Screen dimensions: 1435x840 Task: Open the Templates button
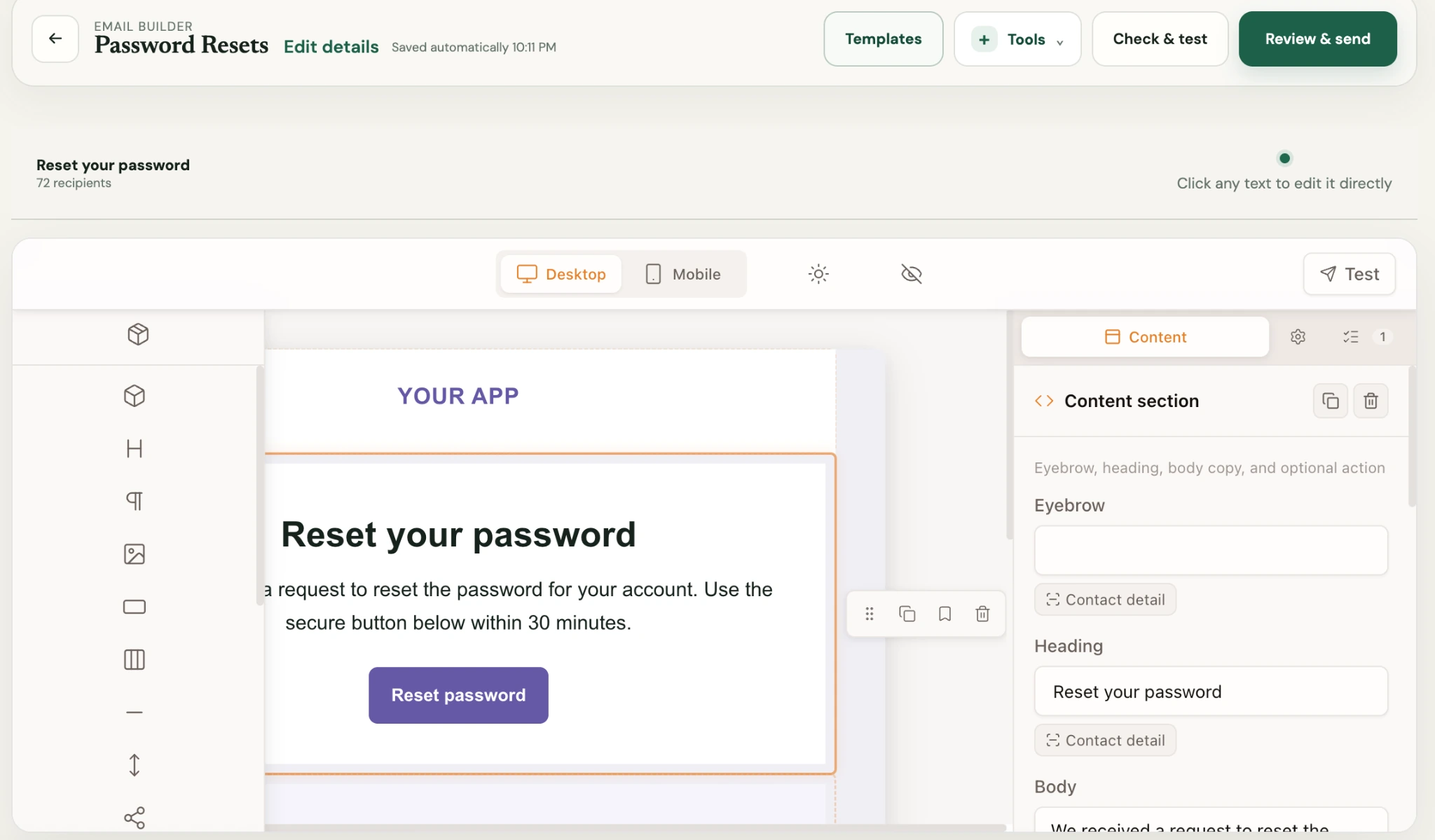pos(884,39)
